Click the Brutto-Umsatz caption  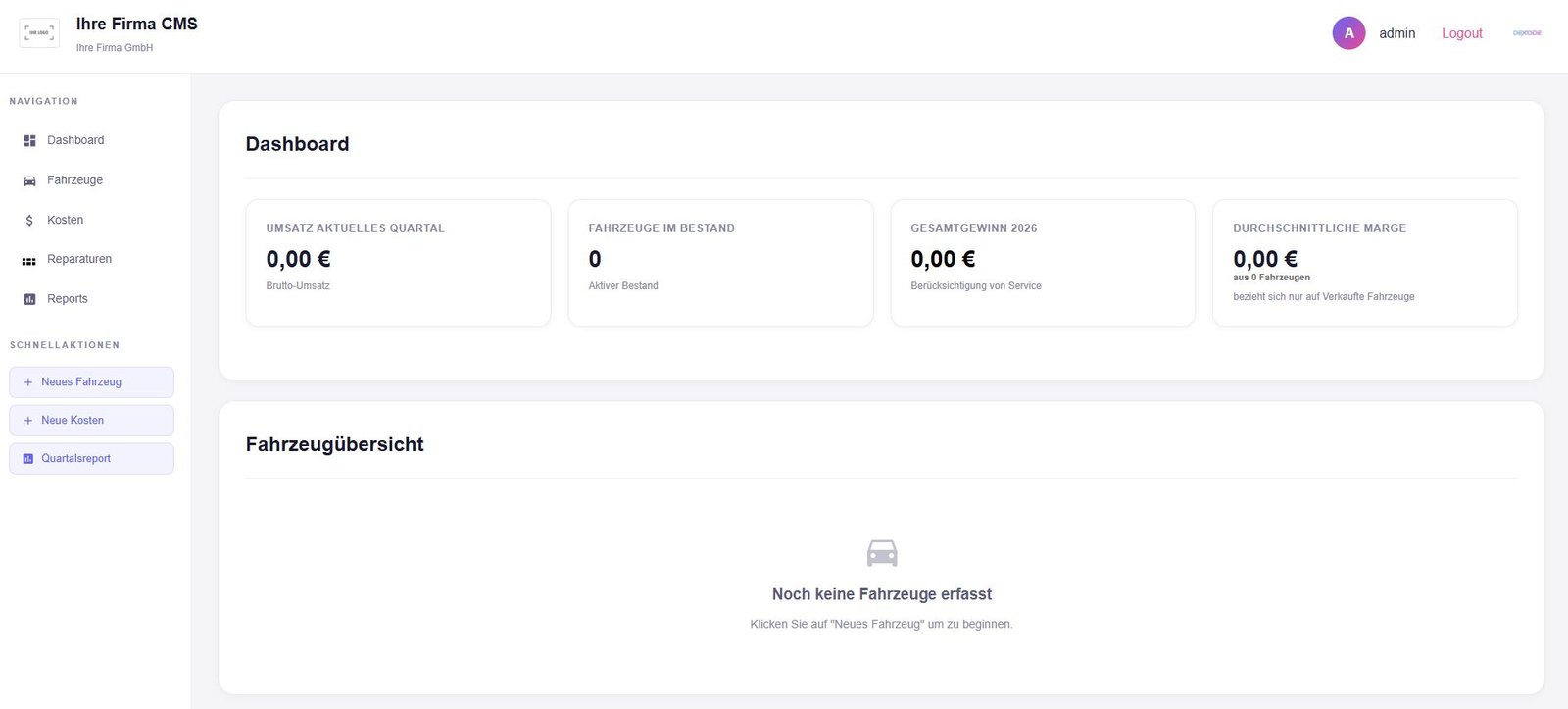point(298,286)
